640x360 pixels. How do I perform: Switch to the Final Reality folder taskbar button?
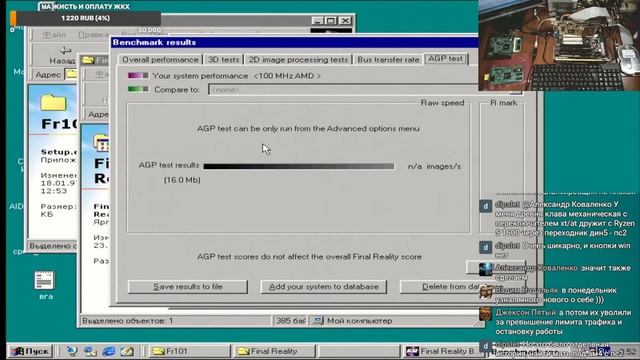[x=274, y=351]
